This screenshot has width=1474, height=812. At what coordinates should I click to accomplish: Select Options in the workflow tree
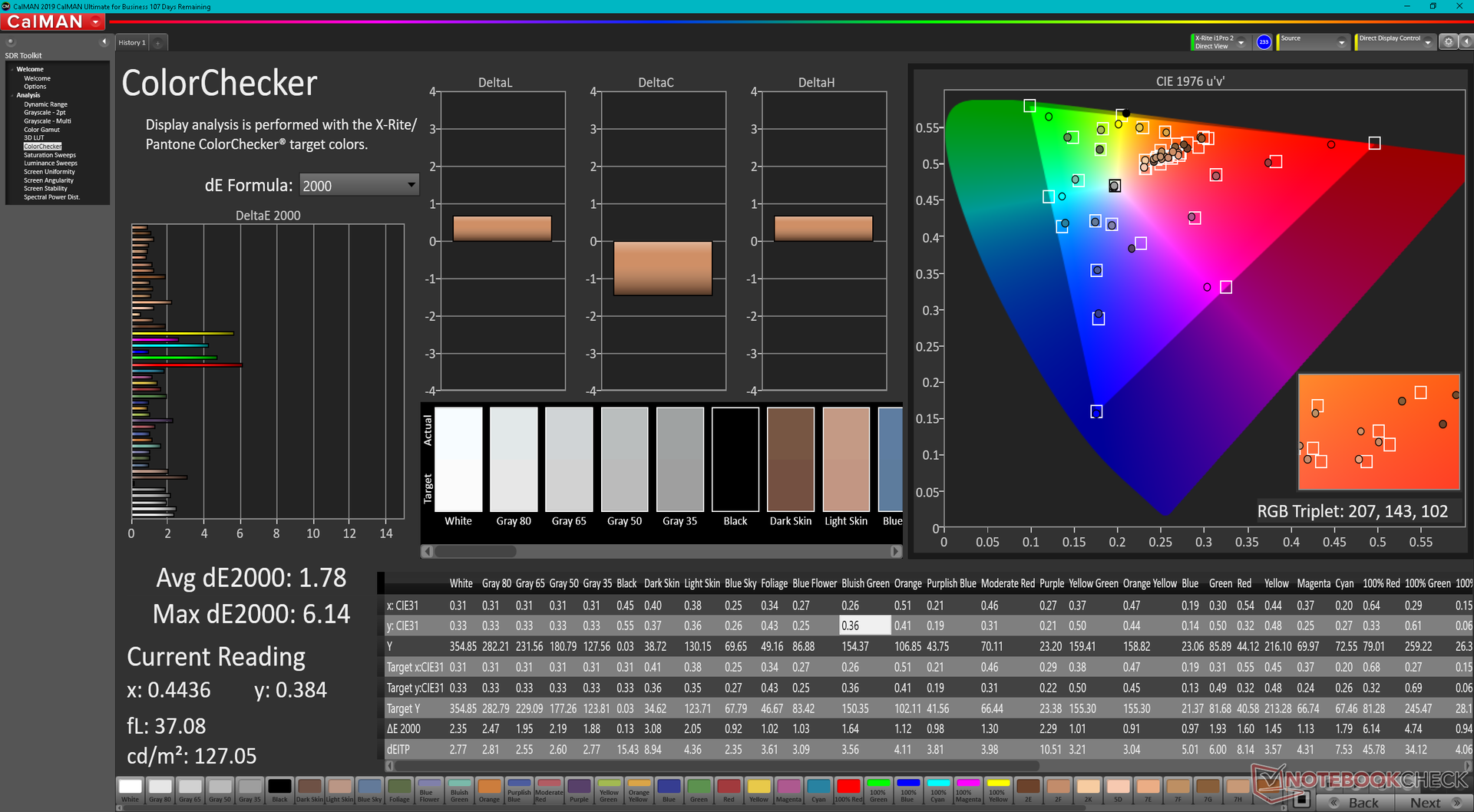coord(35,87)
